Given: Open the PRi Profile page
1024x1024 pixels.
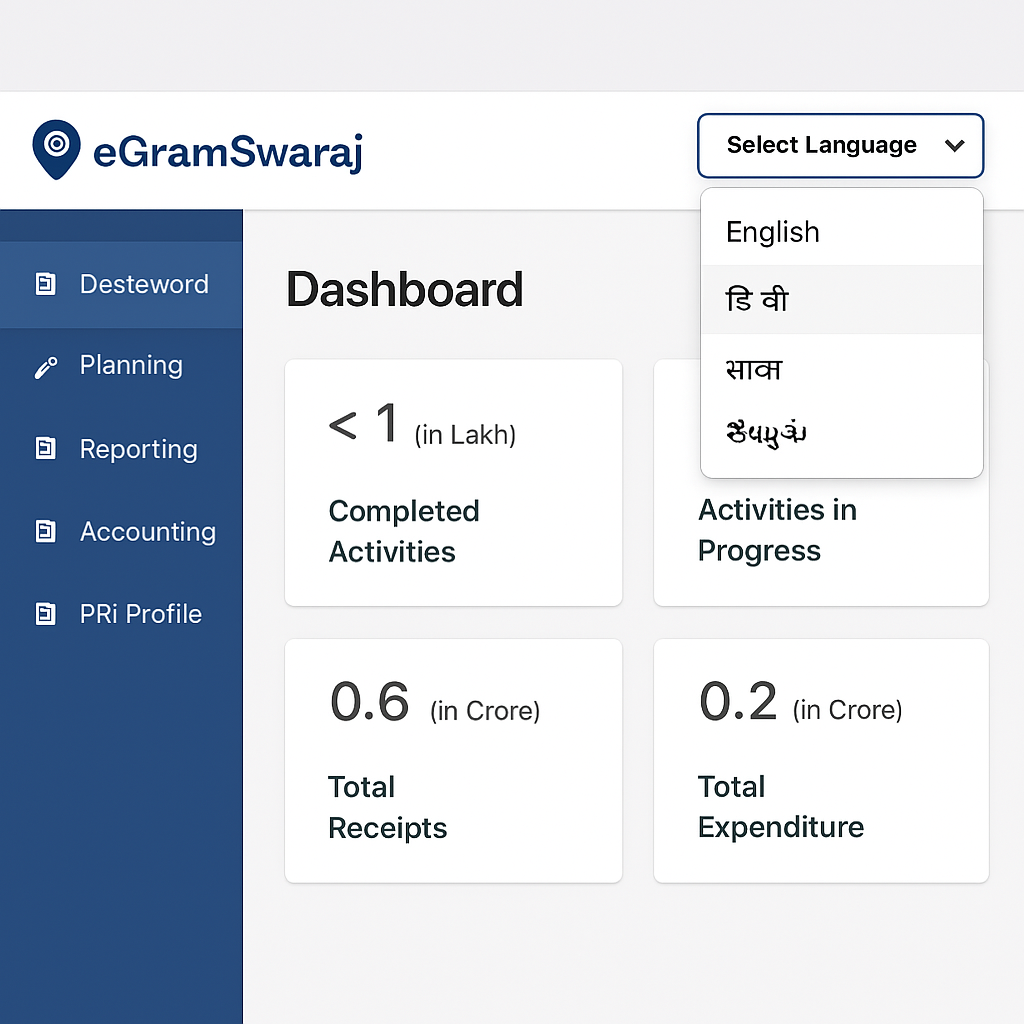Looking at the screenshot, I should 140,614.
